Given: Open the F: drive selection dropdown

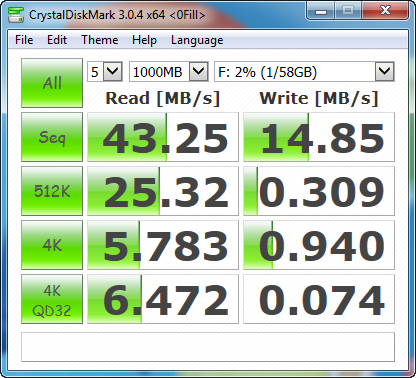Looking at the screenshot, I should click(304, 71).
